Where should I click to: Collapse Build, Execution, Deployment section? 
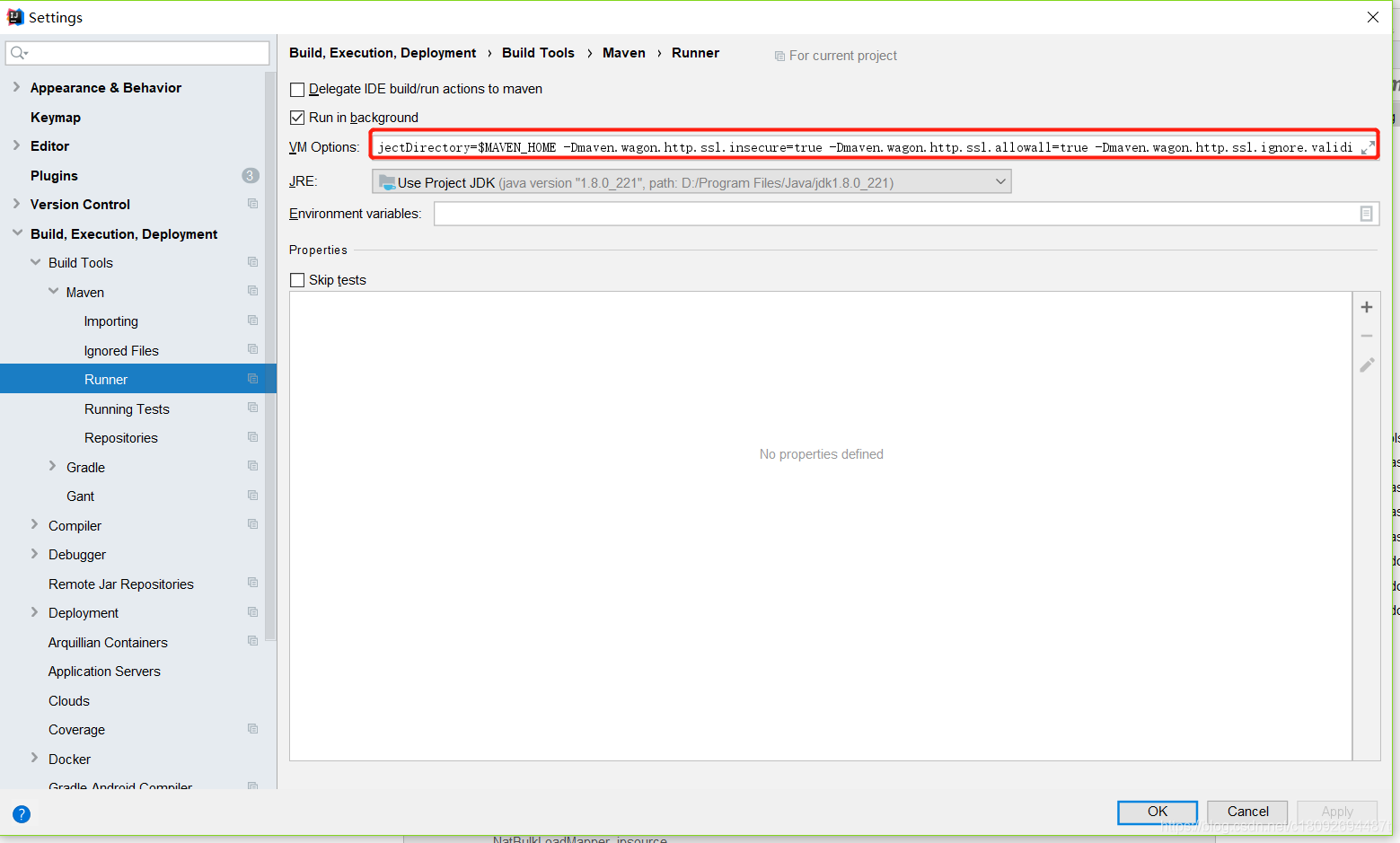click(x=17, y=233)
